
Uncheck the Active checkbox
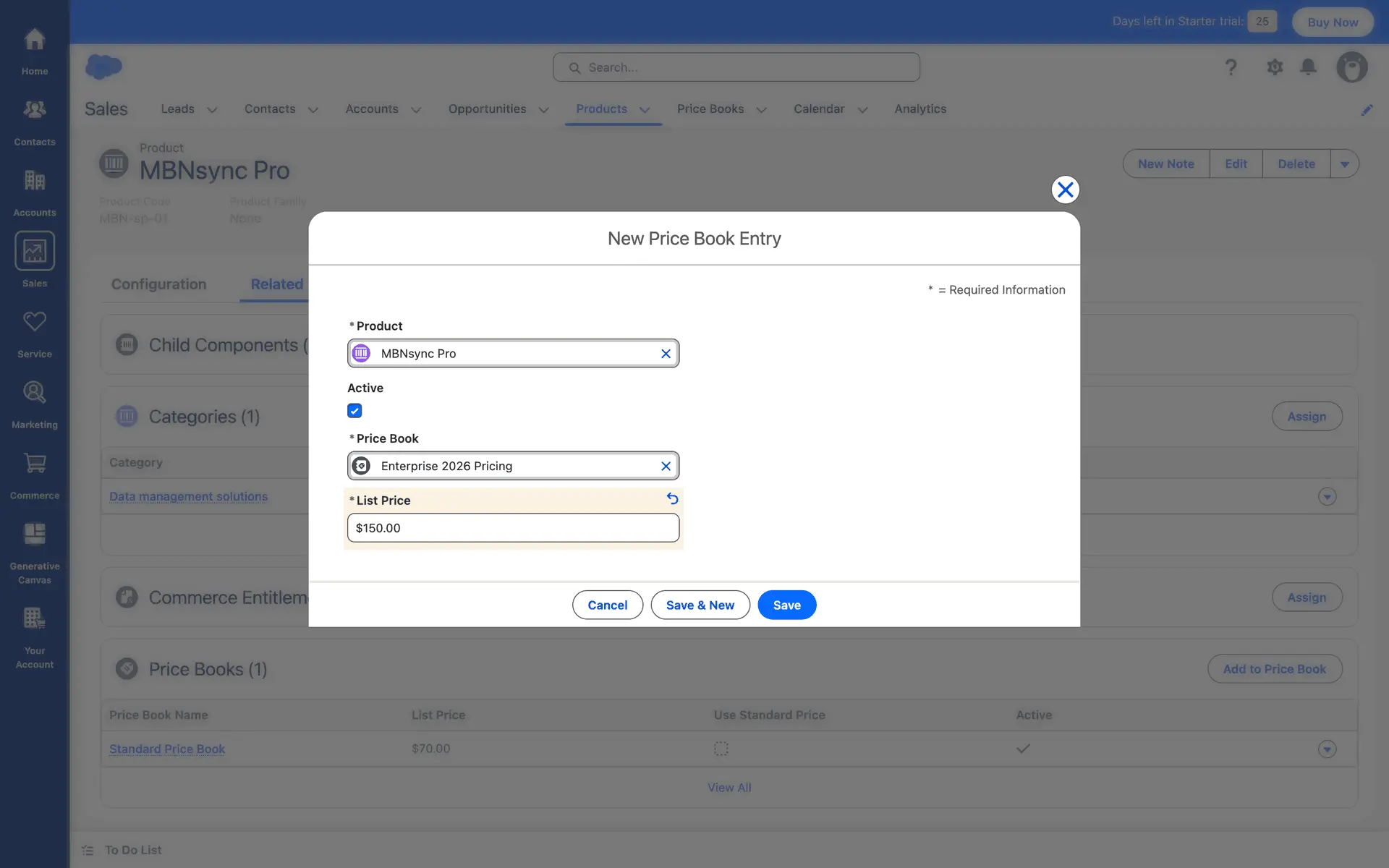pos(354,411)
